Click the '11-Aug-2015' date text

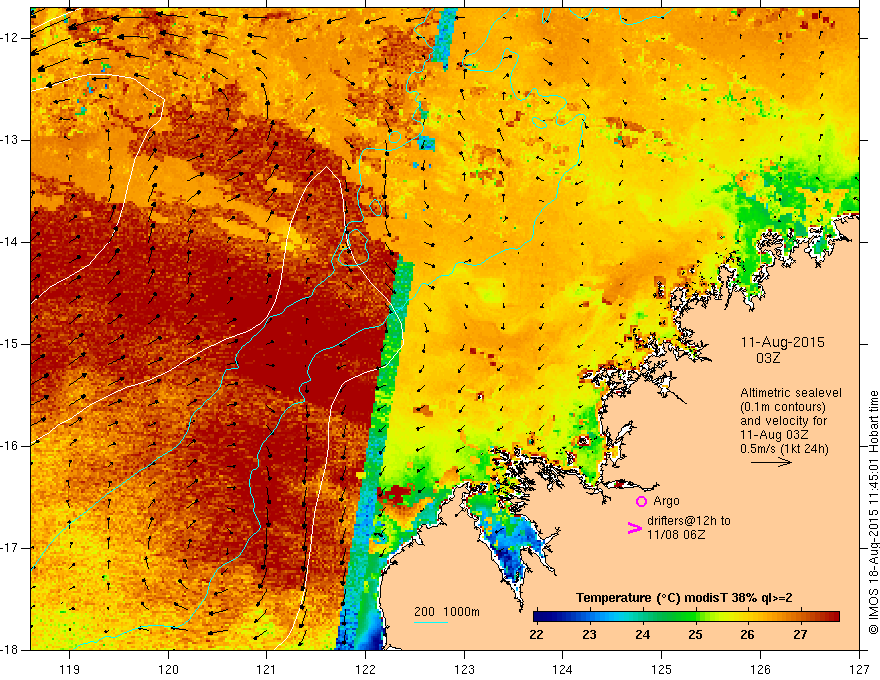click(782, 342)
